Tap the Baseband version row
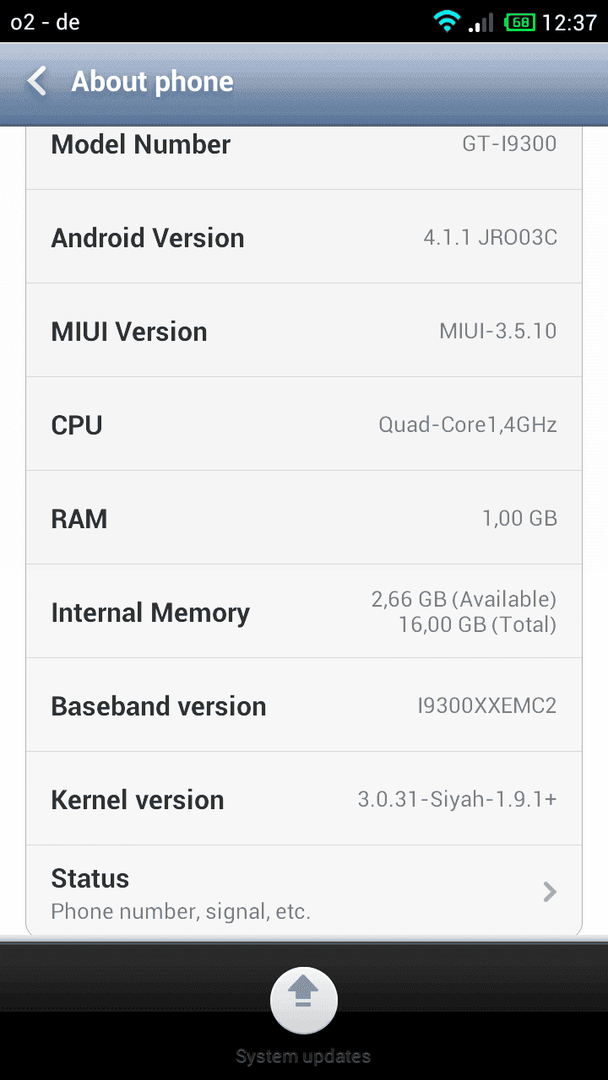608x1080 pixels. [304, 705]
